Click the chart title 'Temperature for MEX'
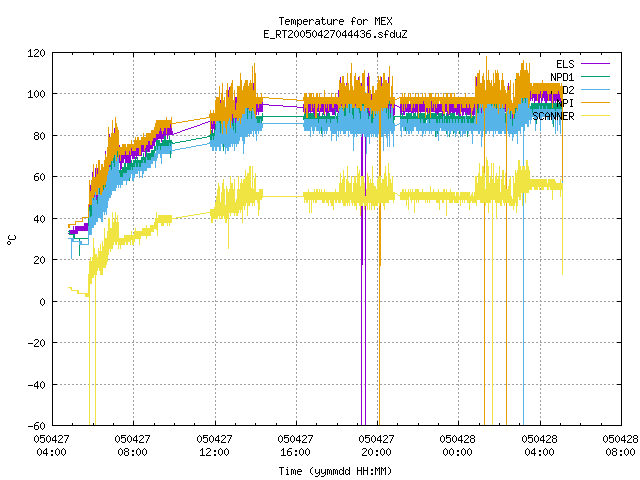The image size is (640, 480). (x=336, y=21)
